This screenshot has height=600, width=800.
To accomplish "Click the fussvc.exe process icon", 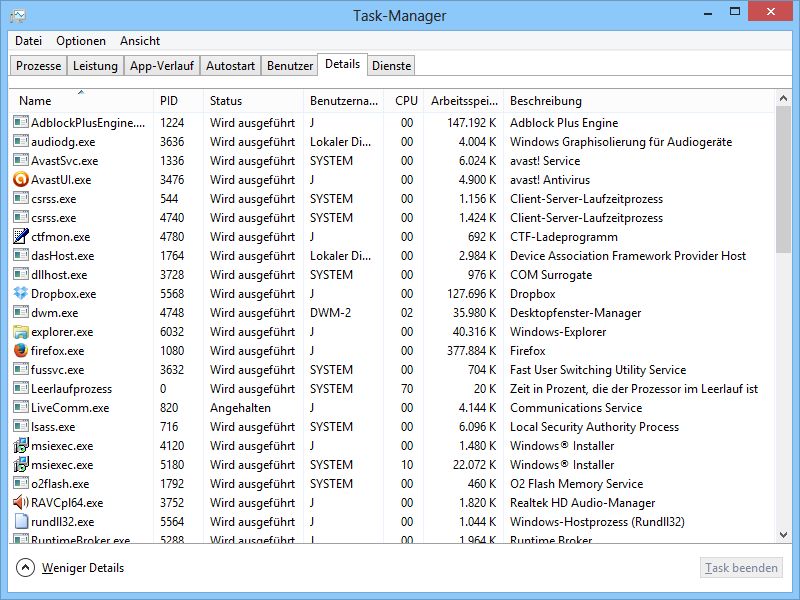I will coord(20,369).
